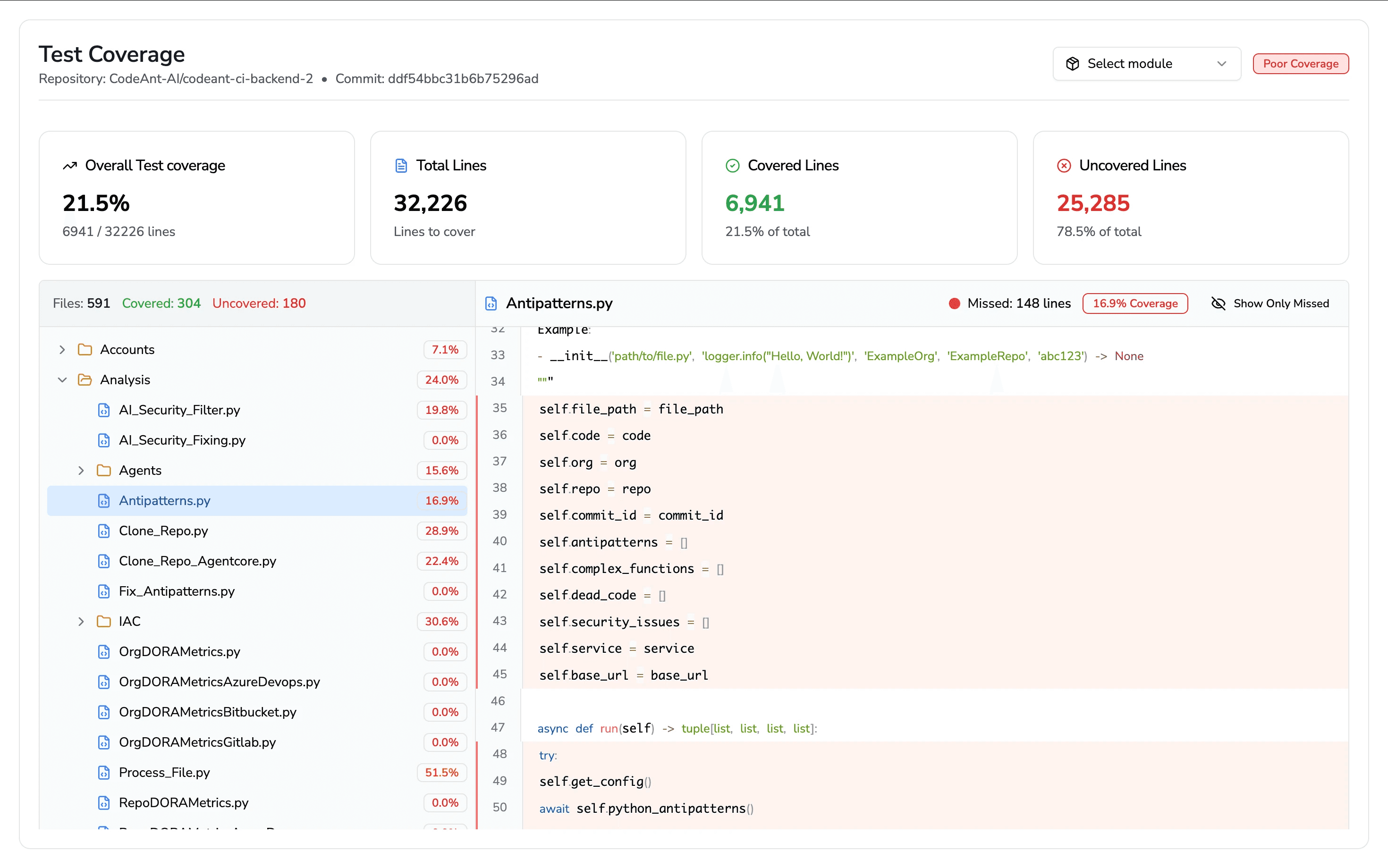1388x868 pixels.
Task: Click the open Analysis folder icon
Action: point(85,380)
